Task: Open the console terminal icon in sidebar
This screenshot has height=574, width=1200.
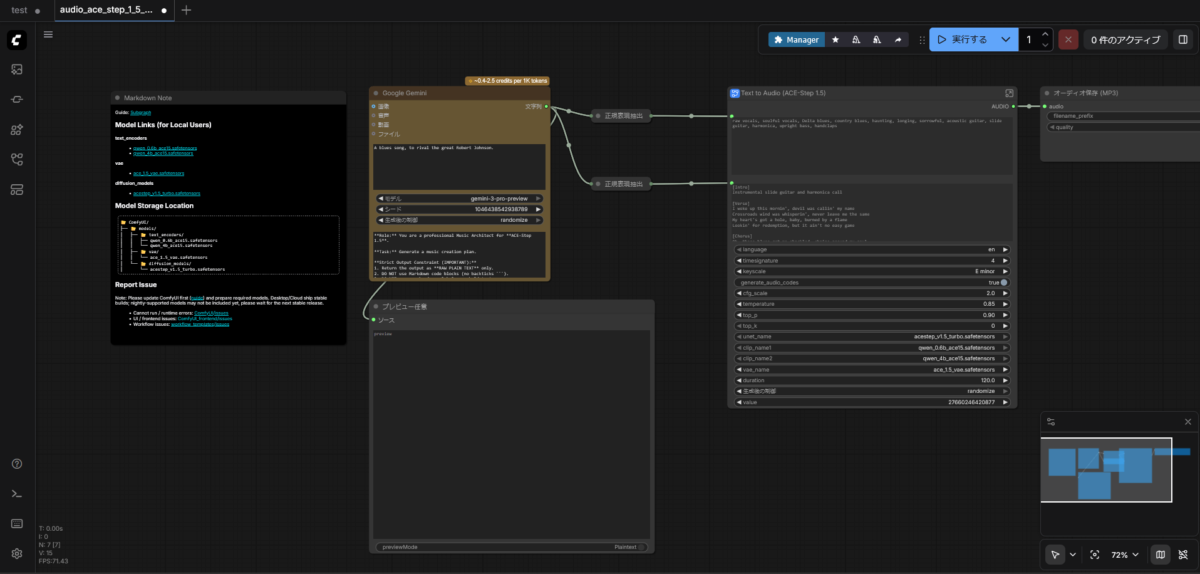Action: [17, 493]
